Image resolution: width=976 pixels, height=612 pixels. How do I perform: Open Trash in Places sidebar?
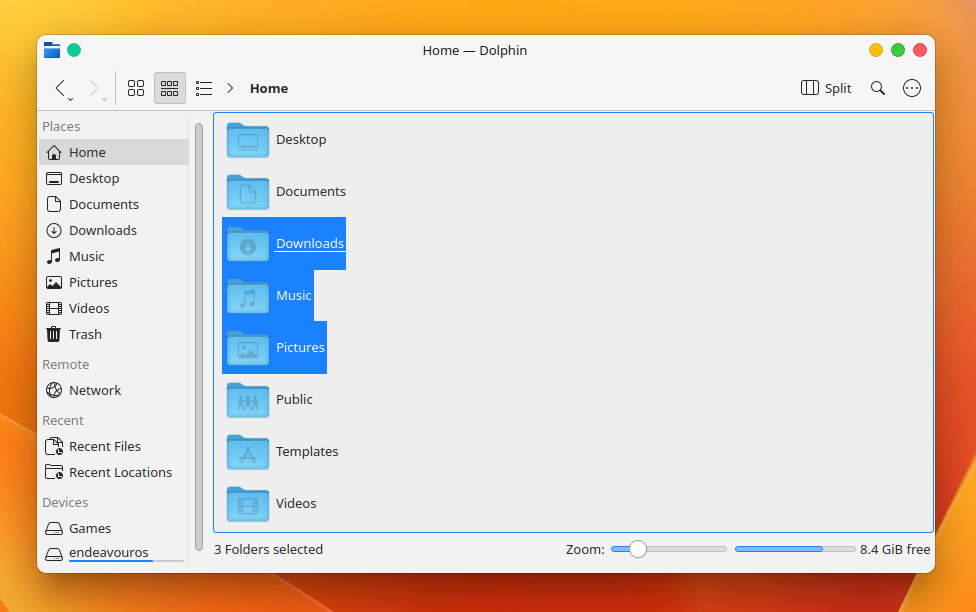click(113, 335)
